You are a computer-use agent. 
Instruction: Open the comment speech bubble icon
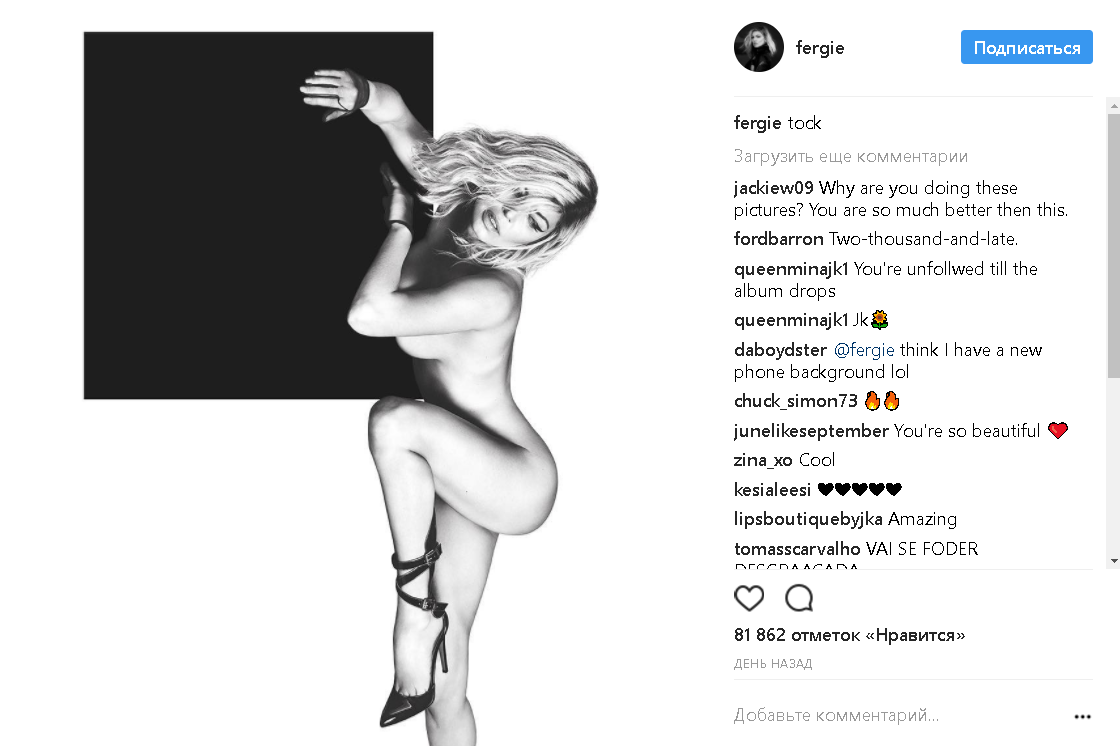[799, 598]
